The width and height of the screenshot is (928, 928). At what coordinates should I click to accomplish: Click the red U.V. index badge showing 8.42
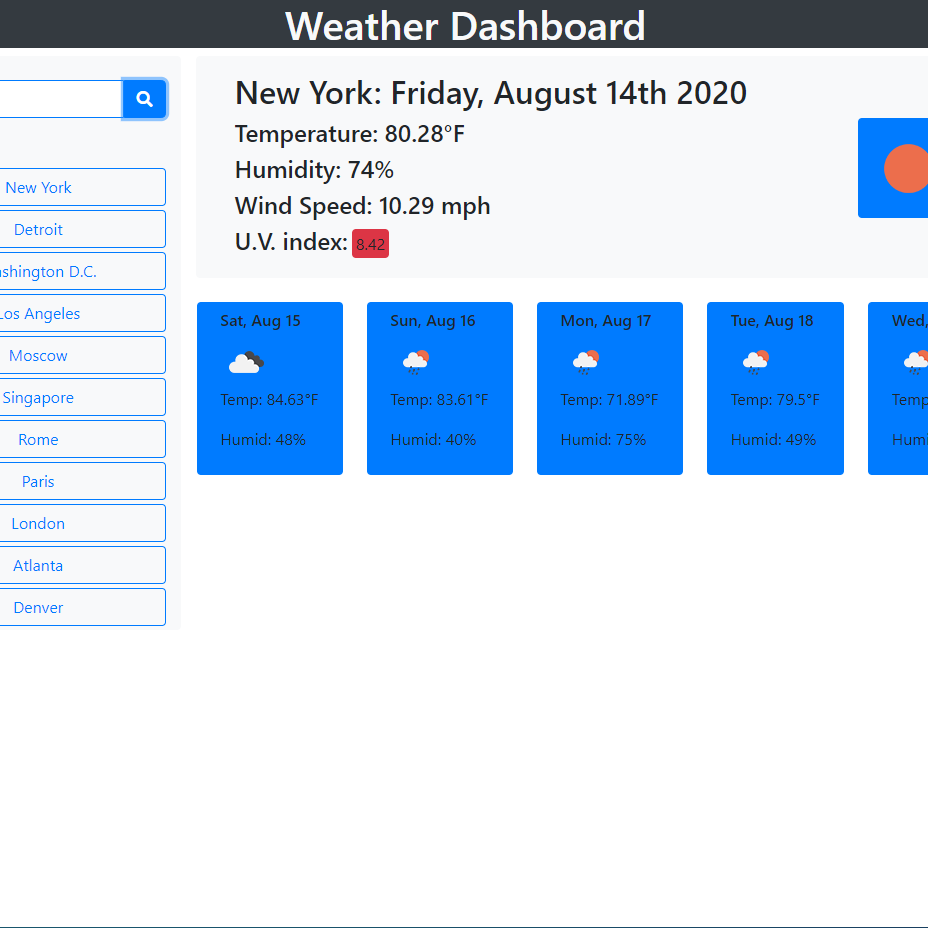370,243
